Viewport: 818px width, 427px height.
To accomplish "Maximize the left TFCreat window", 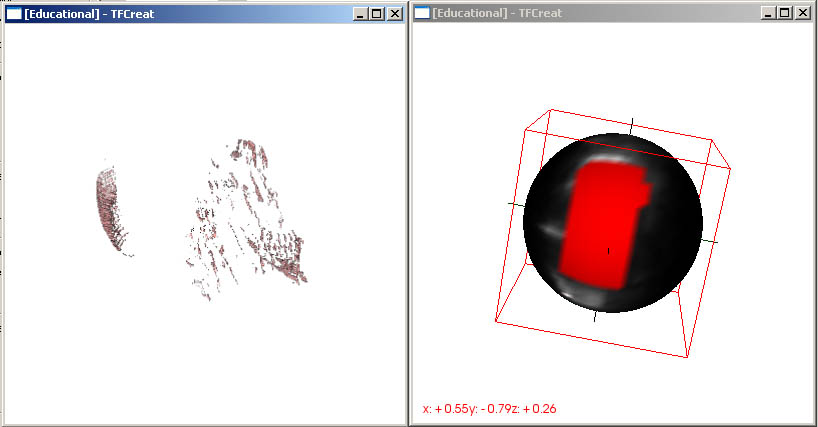I will pyautogui.click(x=377, y=14).
